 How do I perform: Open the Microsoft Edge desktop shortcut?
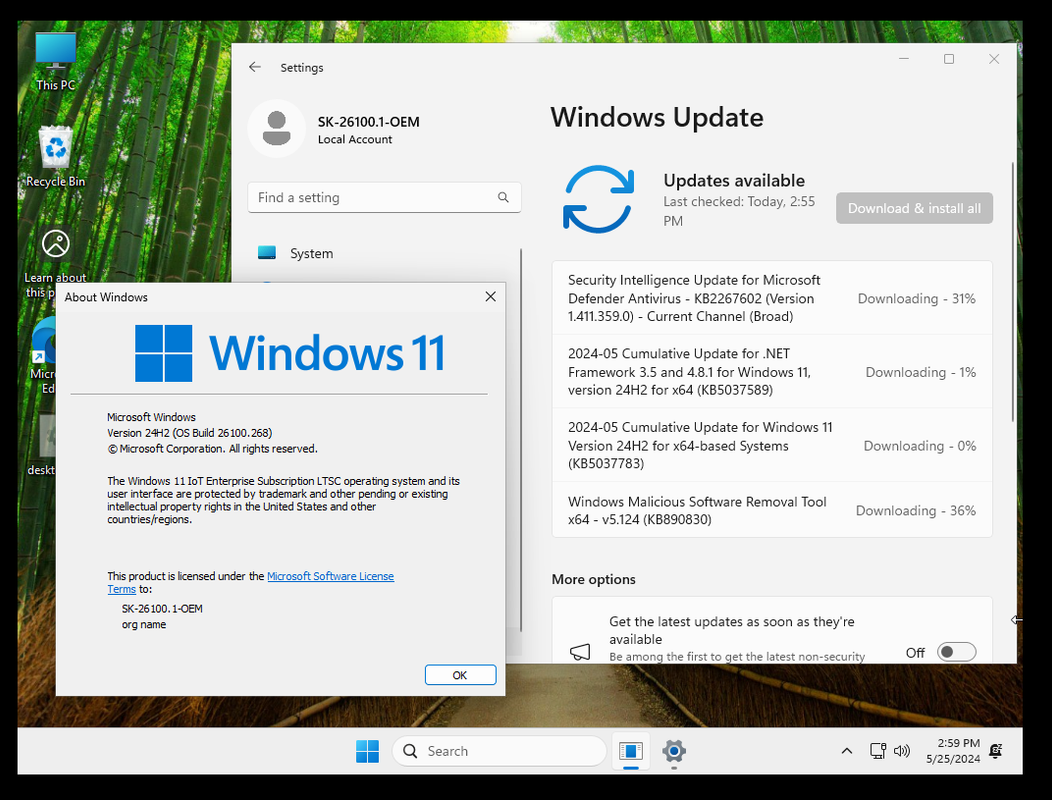click(x=44, y=356)
